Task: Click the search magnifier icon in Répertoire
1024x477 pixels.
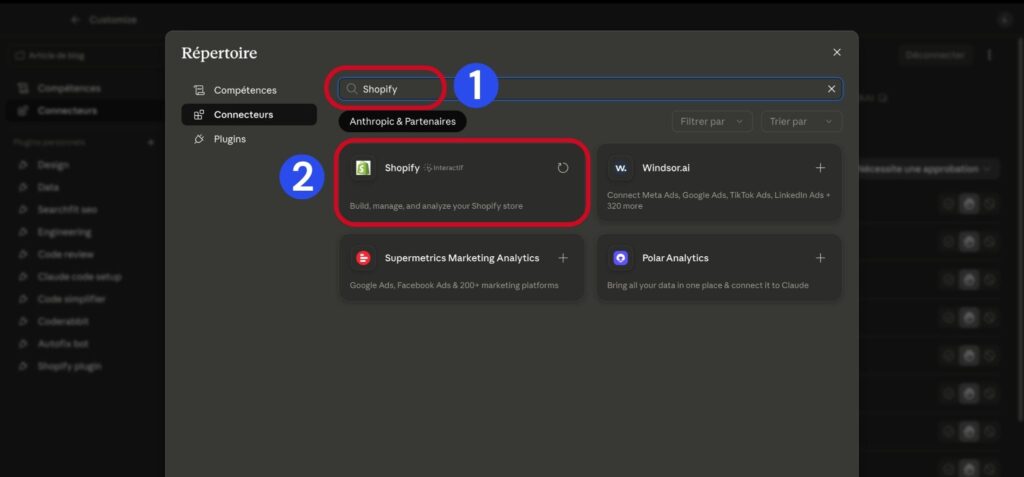Action: 352,89
